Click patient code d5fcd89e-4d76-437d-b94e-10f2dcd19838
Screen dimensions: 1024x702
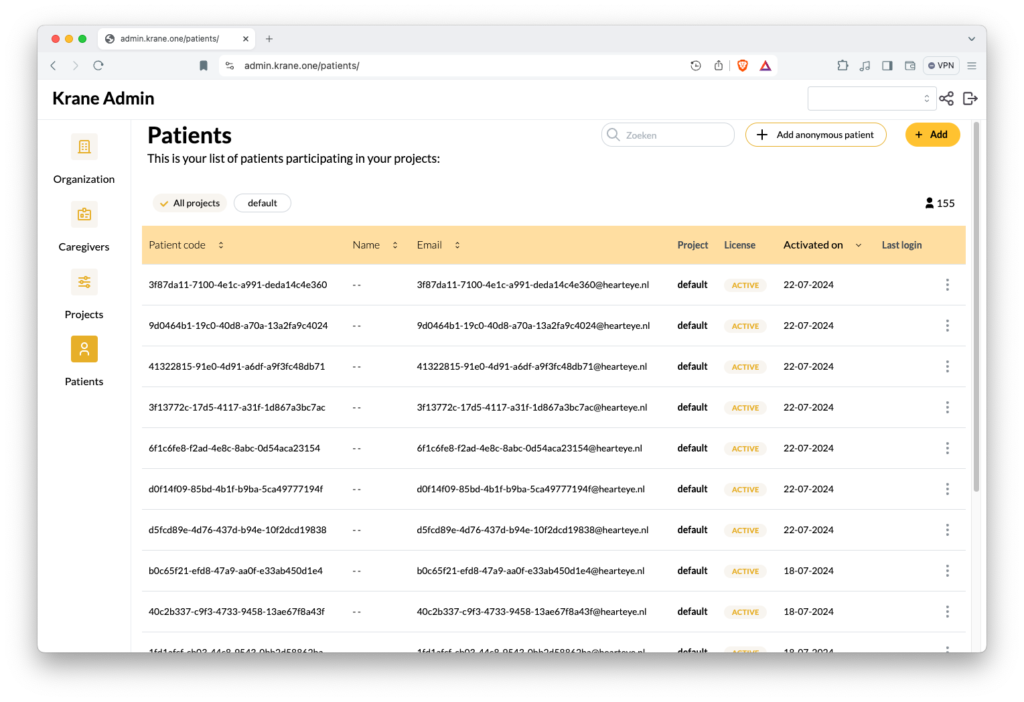237,530
